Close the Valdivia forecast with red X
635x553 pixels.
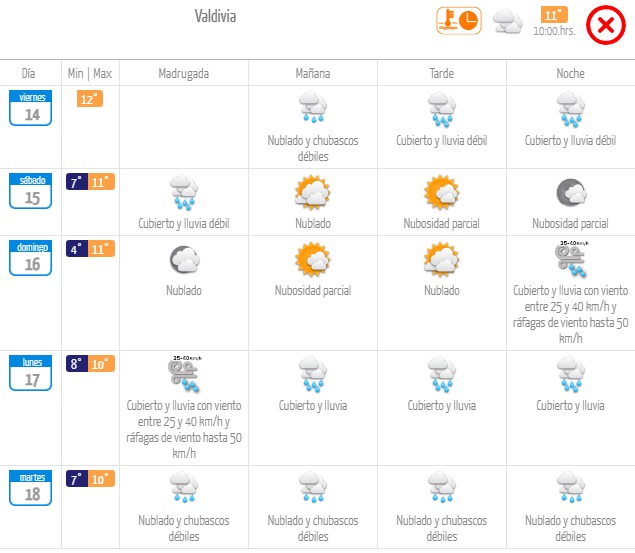point(606,25)
